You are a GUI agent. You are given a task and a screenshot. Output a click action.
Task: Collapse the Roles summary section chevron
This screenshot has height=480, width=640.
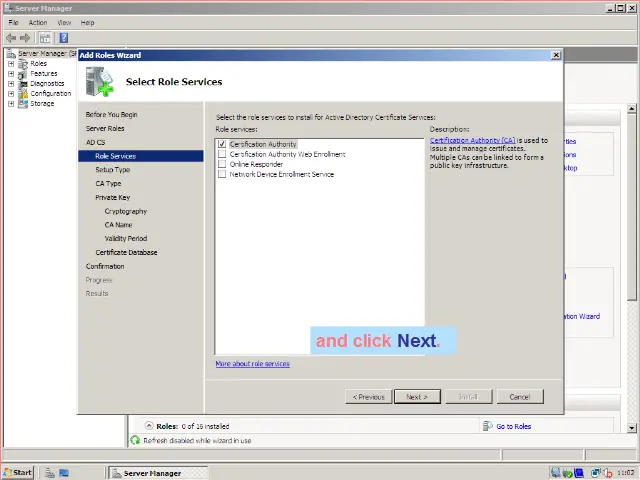coord(149,426)
